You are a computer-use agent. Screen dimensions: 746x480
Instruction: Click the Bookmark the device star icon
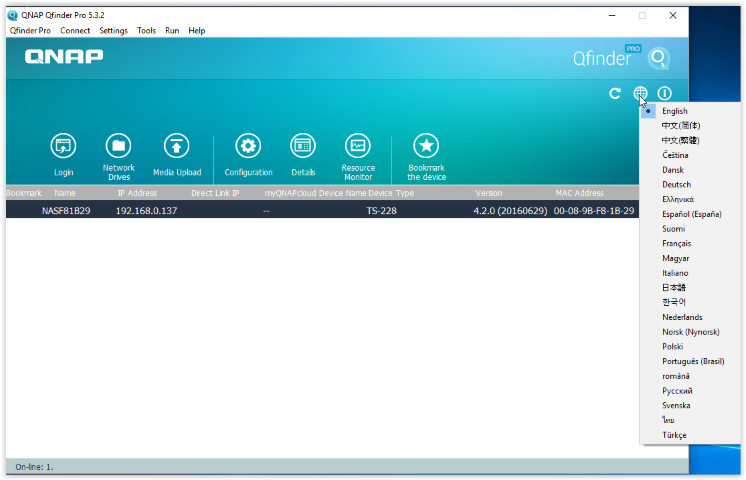coord(426,146)
